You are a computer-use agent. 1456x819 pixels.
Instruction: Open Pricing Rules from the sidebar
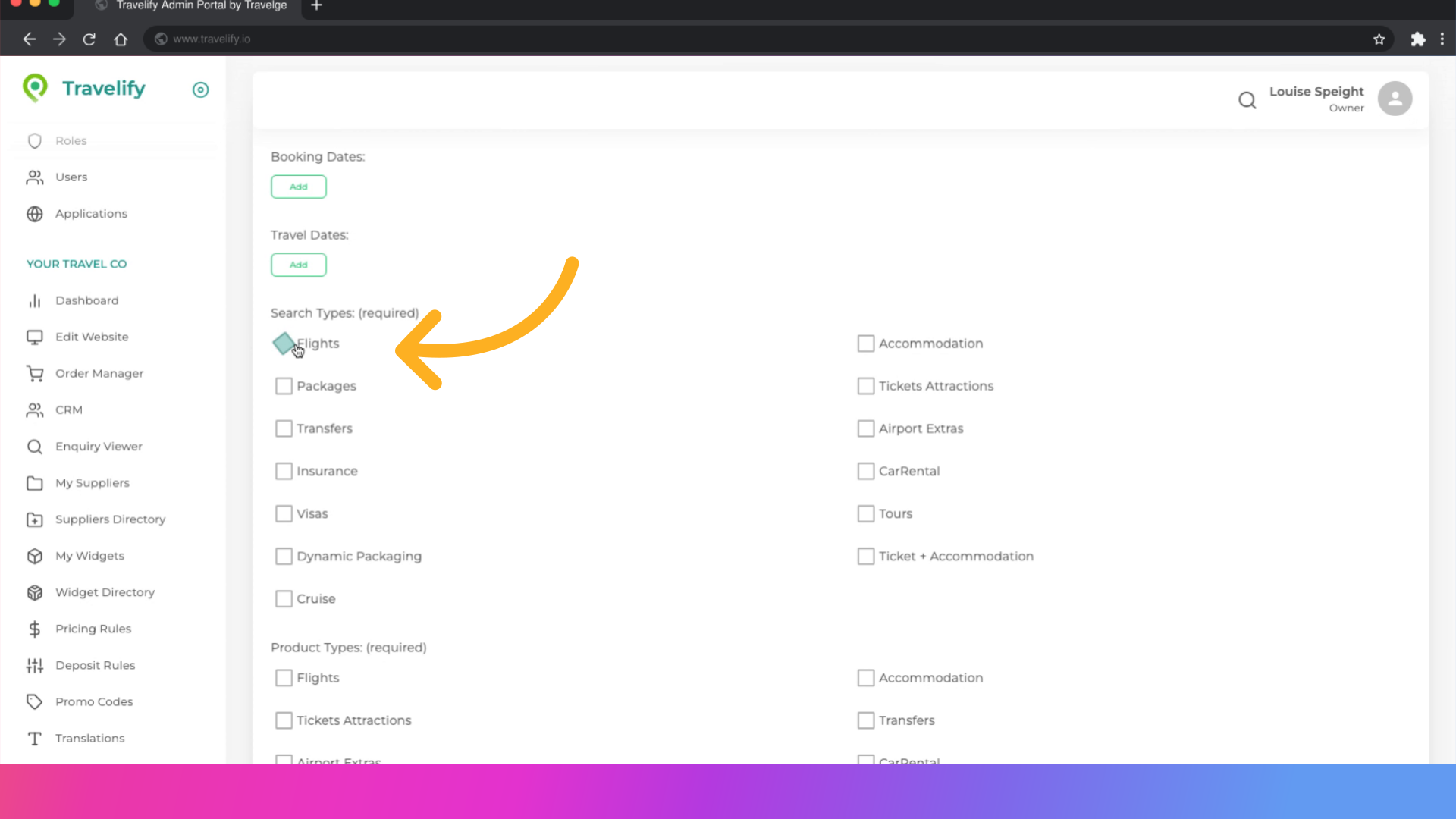click(93, 629)
